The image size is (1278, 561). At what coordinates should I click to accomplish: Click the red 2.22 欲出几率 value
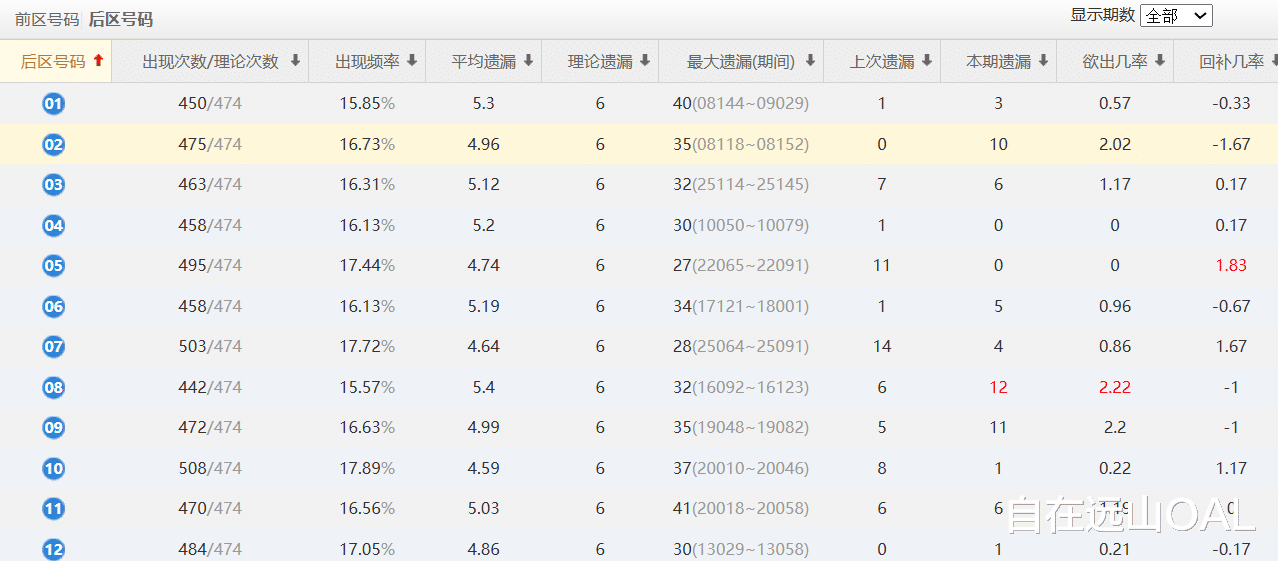pos(1115,387)
